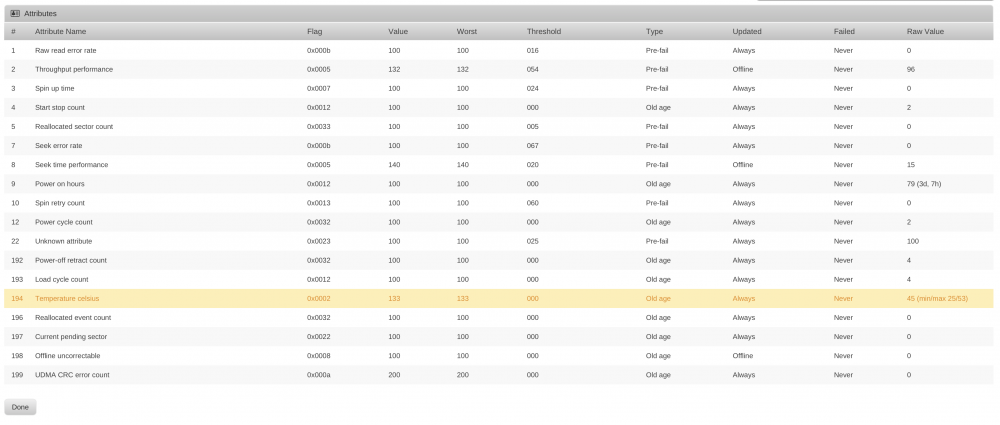This screenshot has height=425, width=1000.
Task: Click raw value 15 in Seek time row
Action: [911, 165]
